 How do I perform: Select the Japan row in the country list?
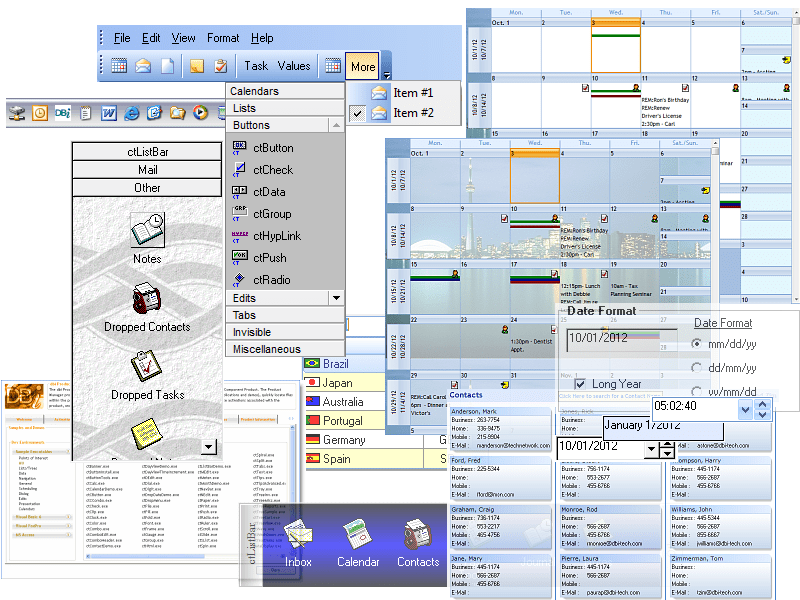(x=344, y=383)
